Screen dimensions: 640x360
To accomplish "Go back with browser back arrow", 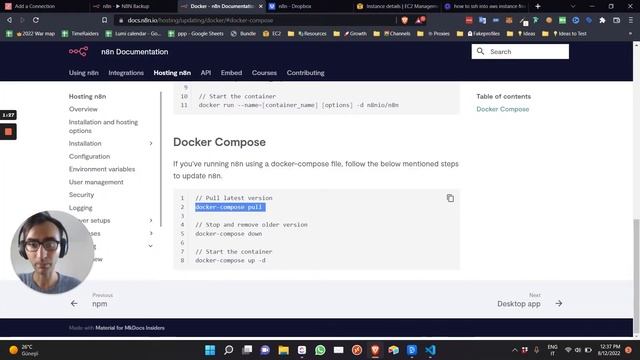I will pyautogui.click(x=9, y=20).
